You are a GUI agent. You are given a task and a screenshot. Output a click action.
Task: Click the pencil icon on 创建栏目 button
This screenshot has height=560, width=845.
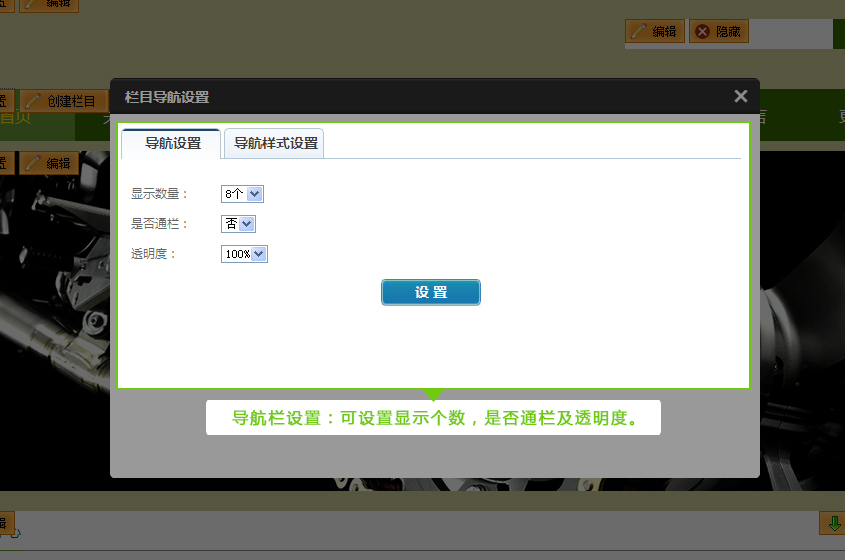tap(32, 101)
